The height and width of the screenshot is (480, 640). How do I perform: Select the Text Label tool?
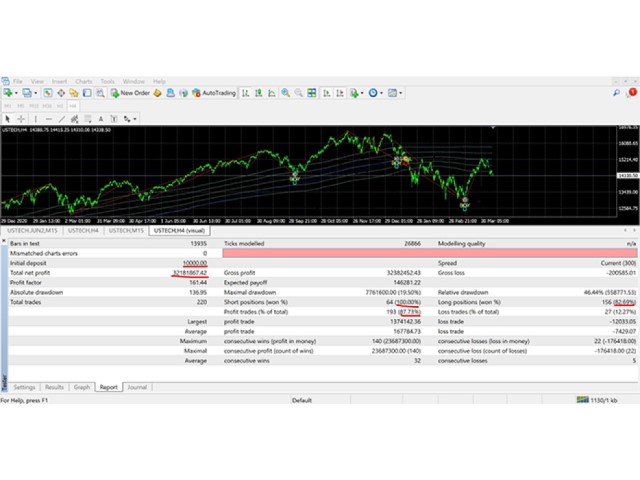(x=114, y=119)
